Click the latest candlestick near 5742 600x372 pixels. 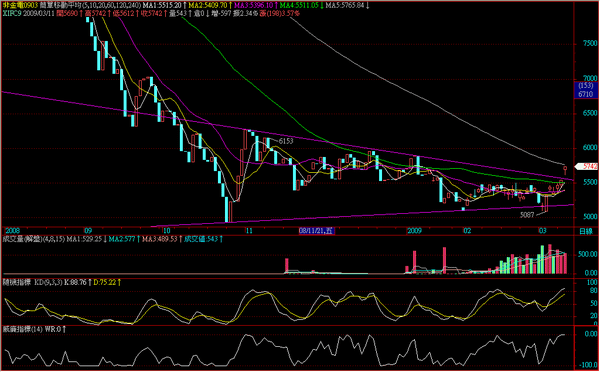(565, 171)
